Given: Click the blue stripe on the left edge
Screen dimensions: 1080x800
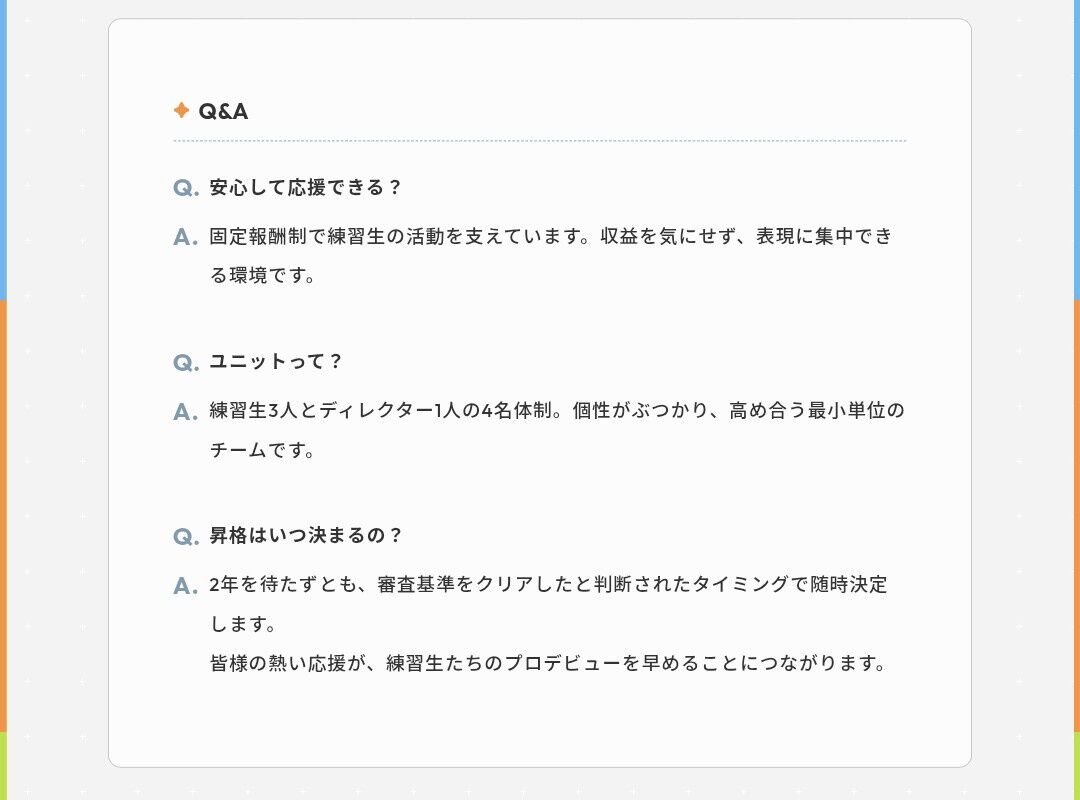Looking at the screenshot, I should click(x=3, y=150).
